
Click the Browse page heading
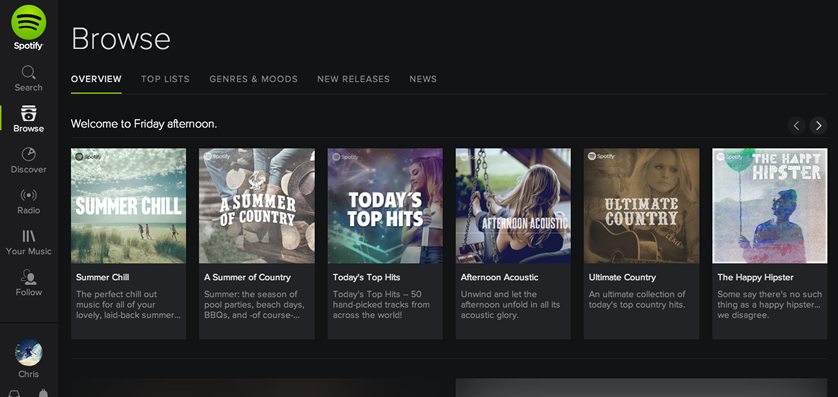pyautogui.click(x=121, y=38)
